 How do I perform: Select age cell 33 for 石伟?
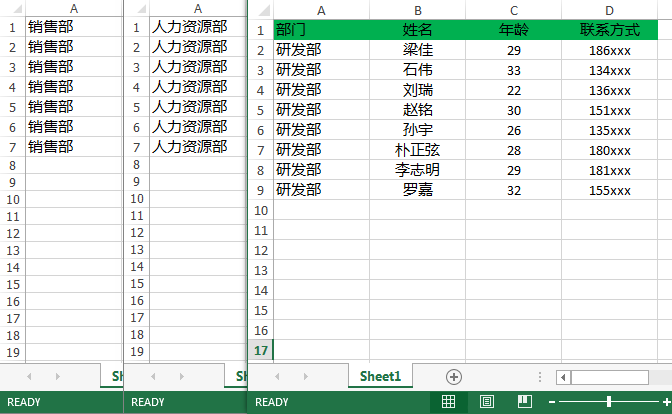click(513, 70)
